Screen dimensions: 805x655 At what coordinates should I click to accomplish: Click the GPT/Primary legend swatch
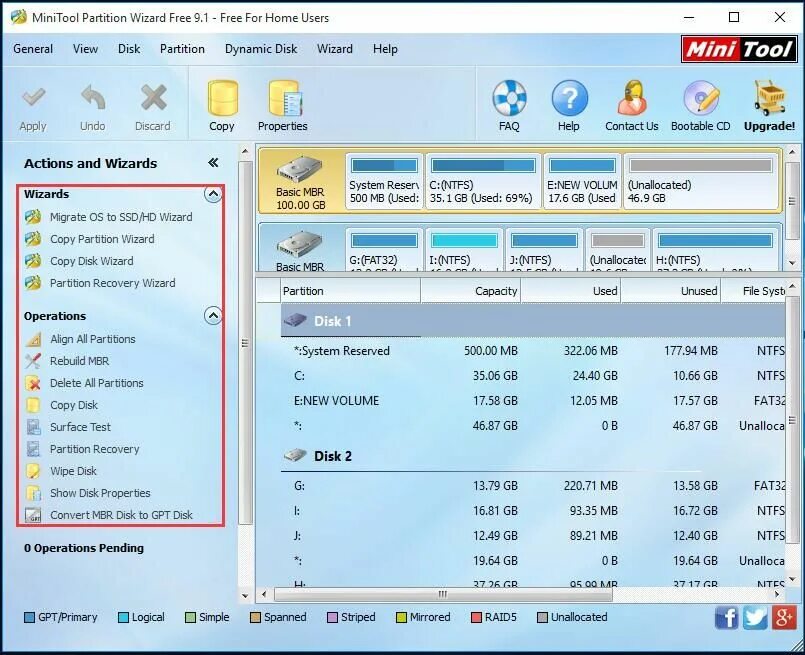click(30, 618)
